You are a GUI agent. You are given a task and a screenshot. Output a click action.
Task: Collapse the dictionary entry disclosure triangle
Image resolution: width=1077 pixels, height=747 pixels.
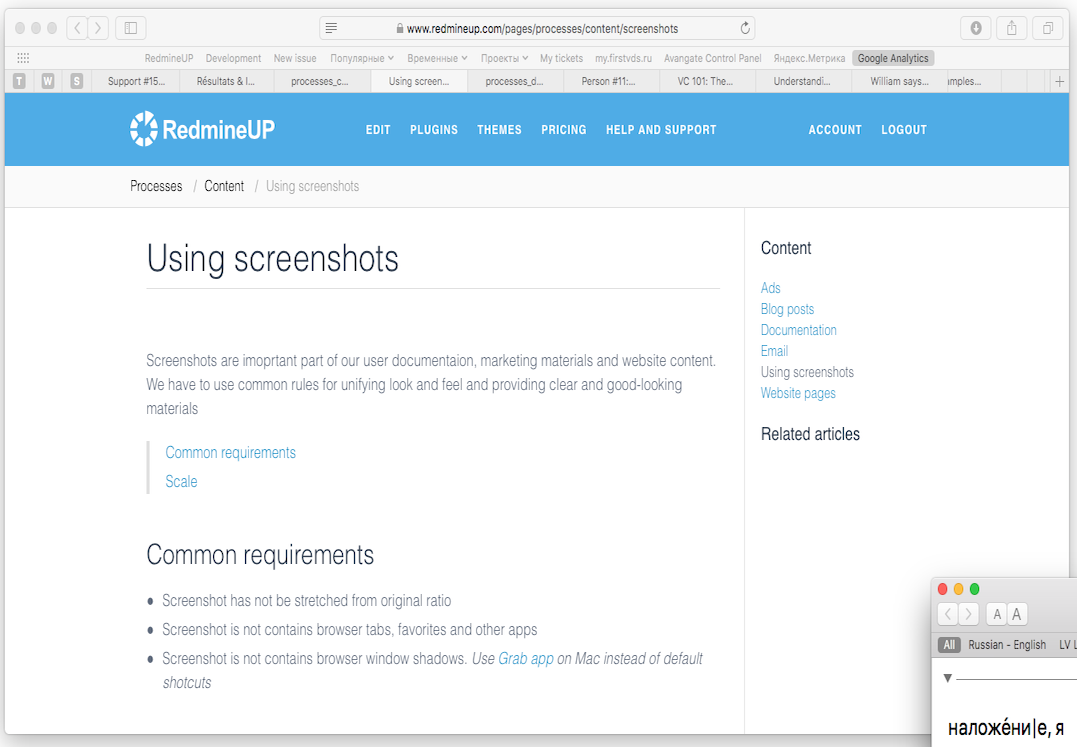point(948,678)
